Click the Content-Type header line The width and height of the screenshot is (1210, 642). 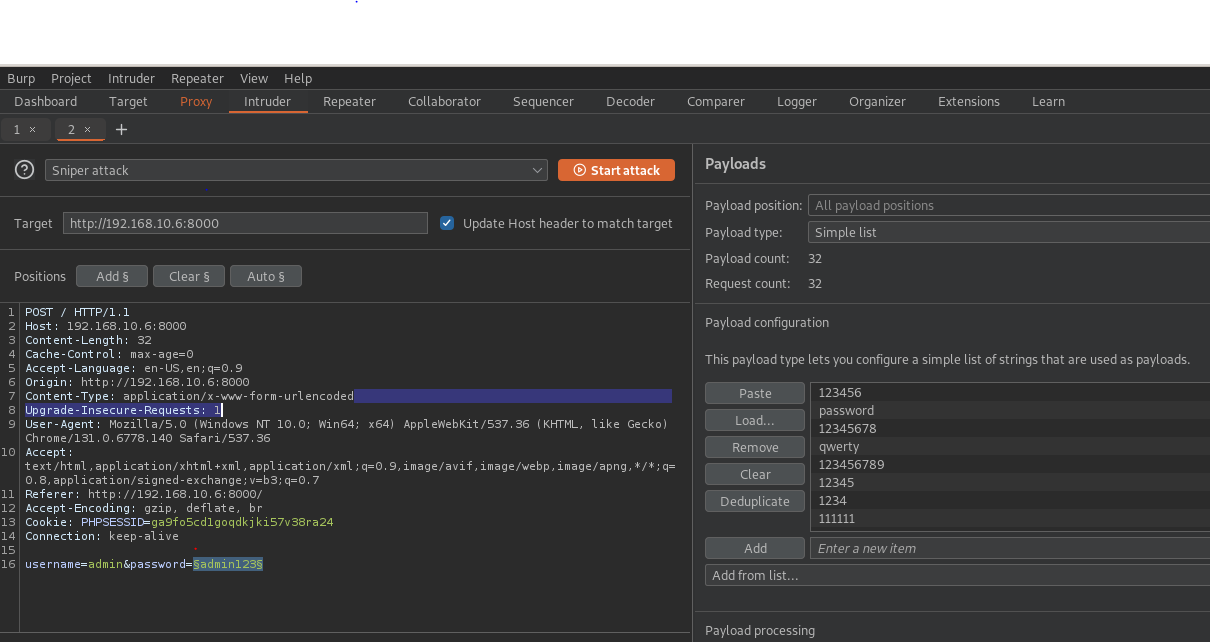[189, 396]
